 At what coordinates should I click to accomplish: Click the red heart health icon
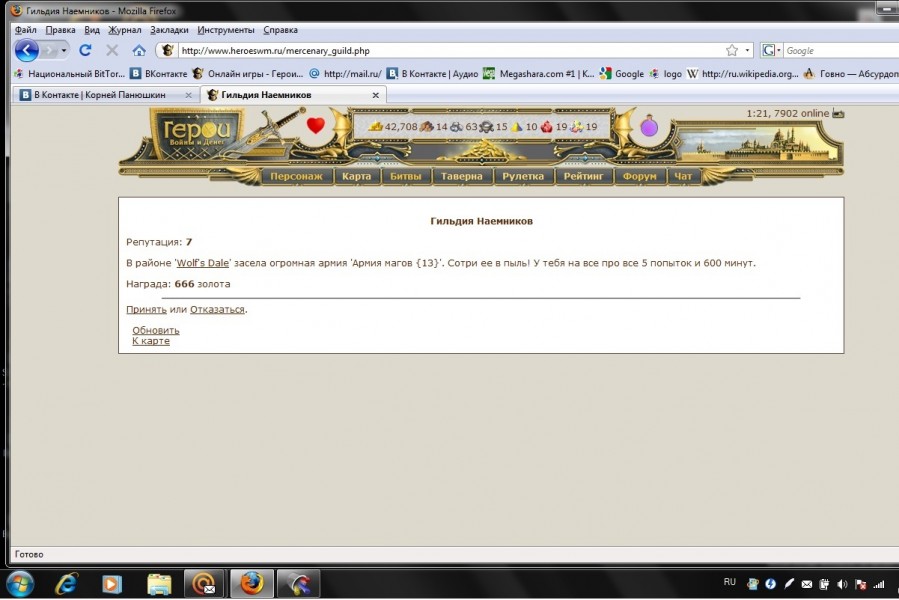315,125
